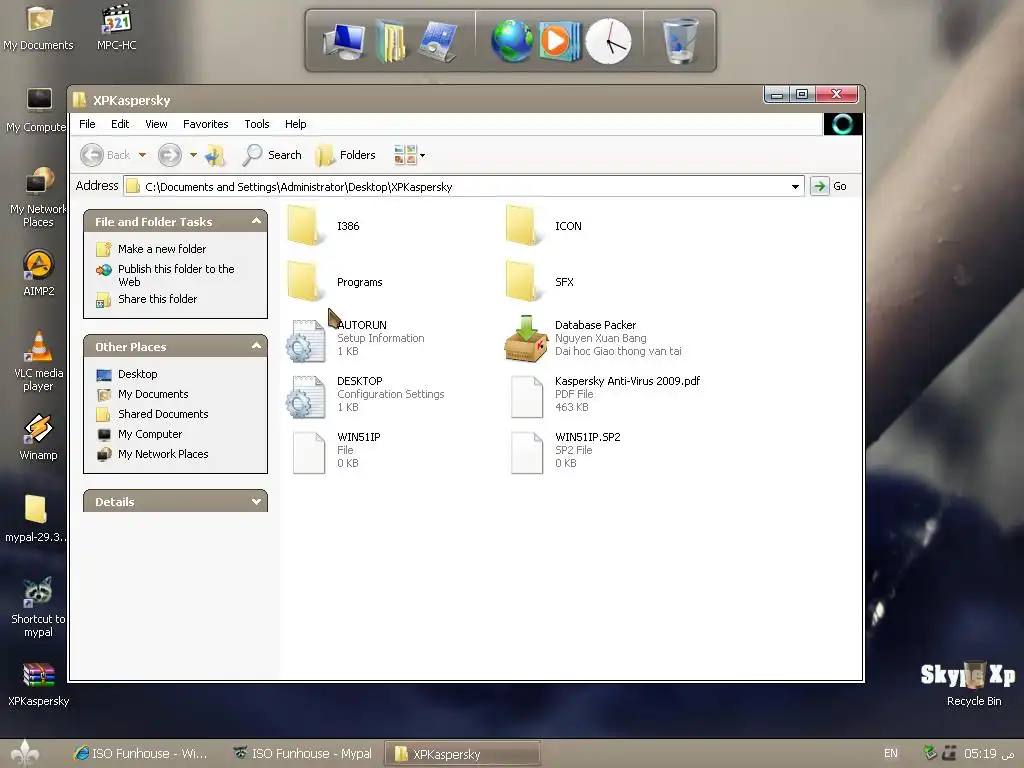Open the folders icon in the top dock
This screenshot has height=768, width=1024.
point(391,41)
